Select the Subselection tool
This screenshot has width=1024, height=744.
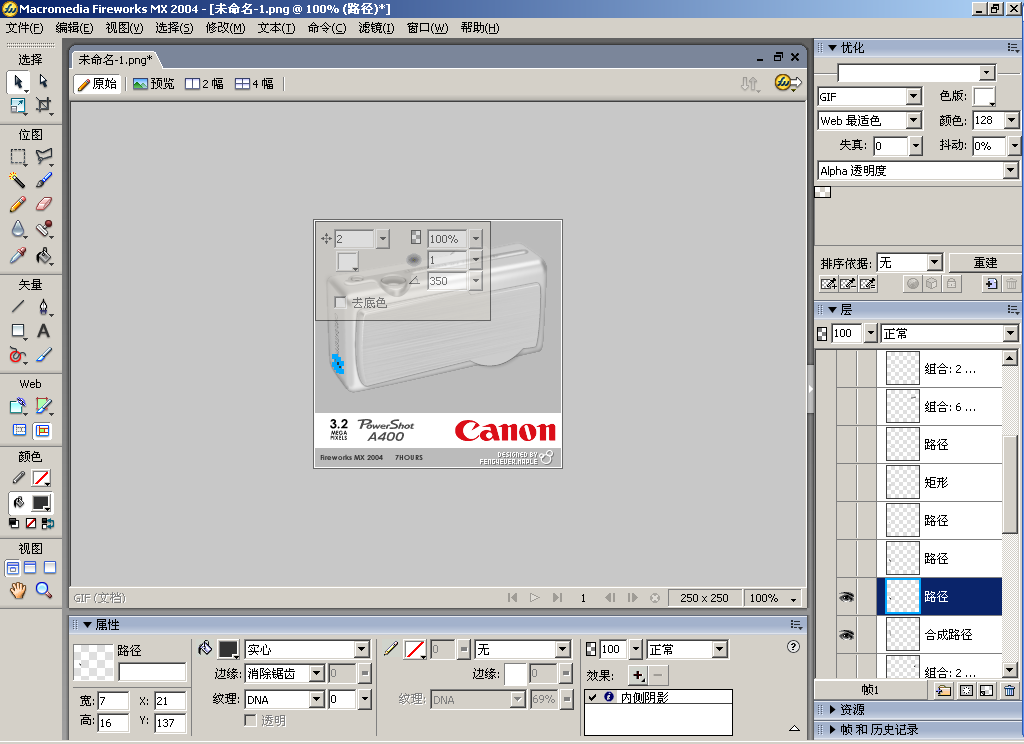point(43,82)
